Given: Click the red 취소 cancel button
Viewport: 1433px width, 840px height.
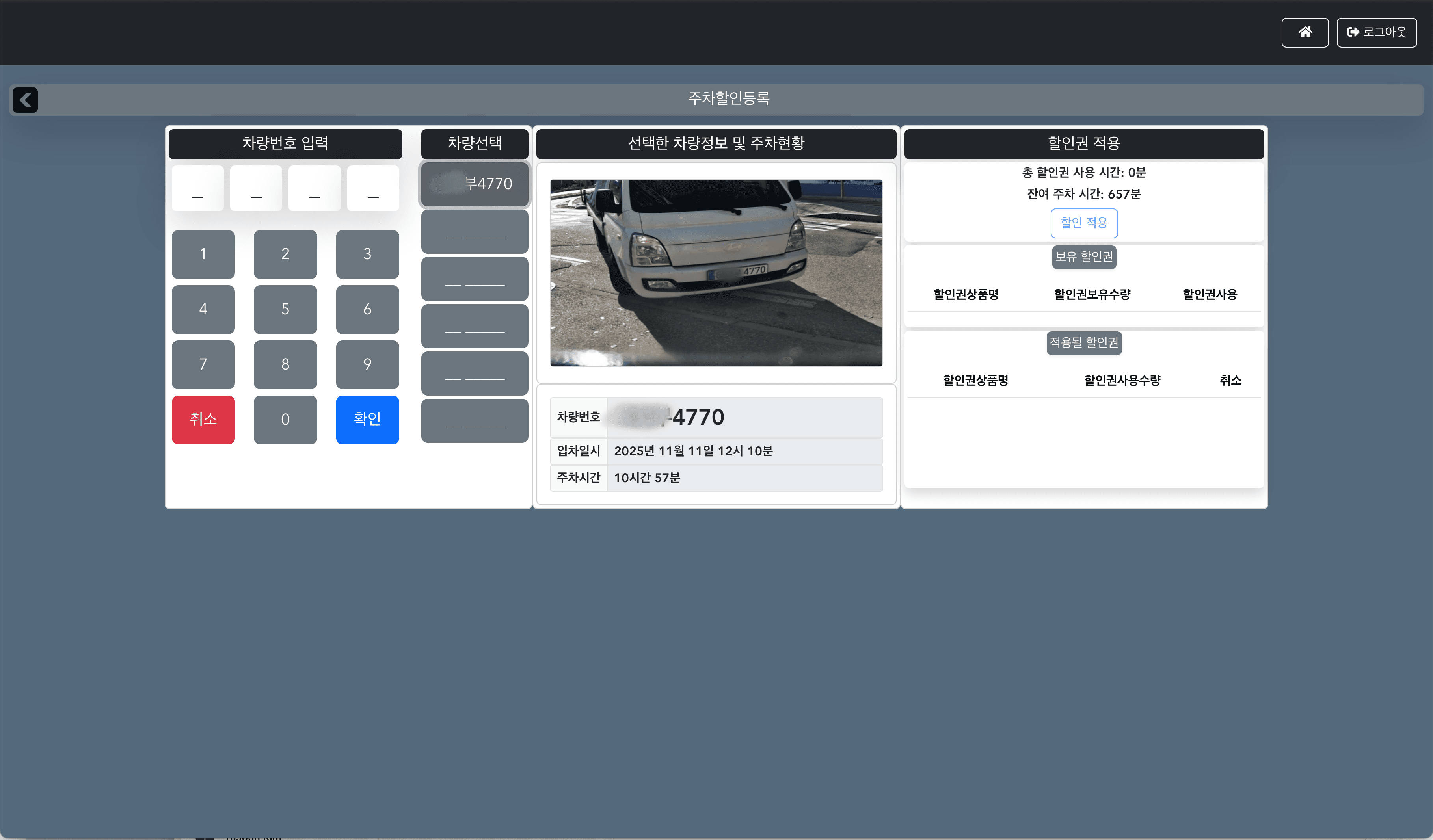Looking at the screenshot, I should tap(203, 420).
